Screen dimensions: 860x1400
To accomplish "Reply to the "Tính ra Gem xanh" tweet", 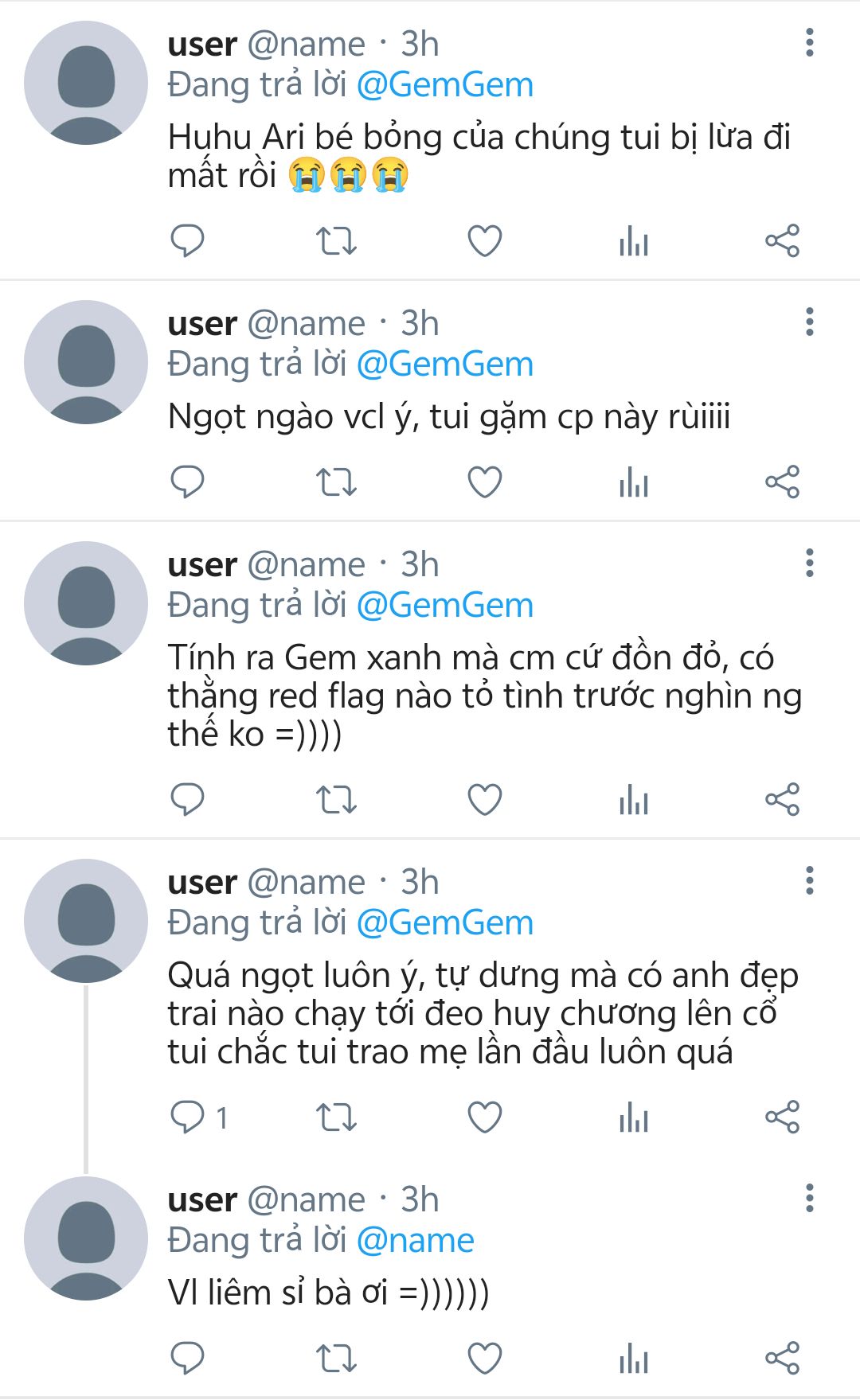I will click(188, 799).
